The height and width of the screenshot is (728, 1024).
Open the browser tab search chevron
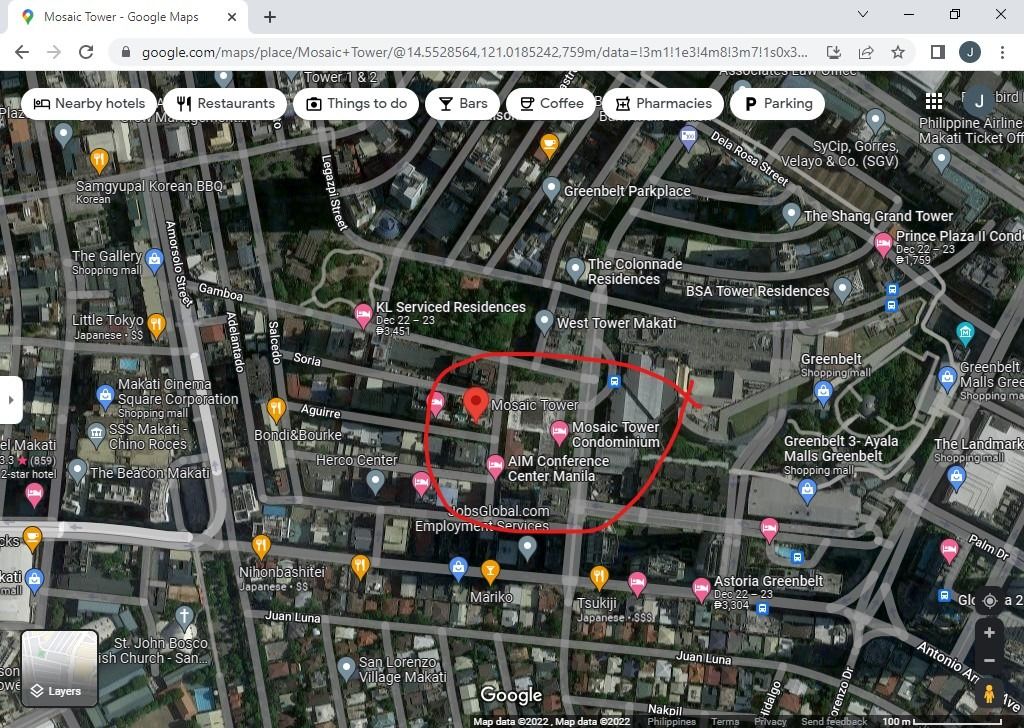(862, 16)
